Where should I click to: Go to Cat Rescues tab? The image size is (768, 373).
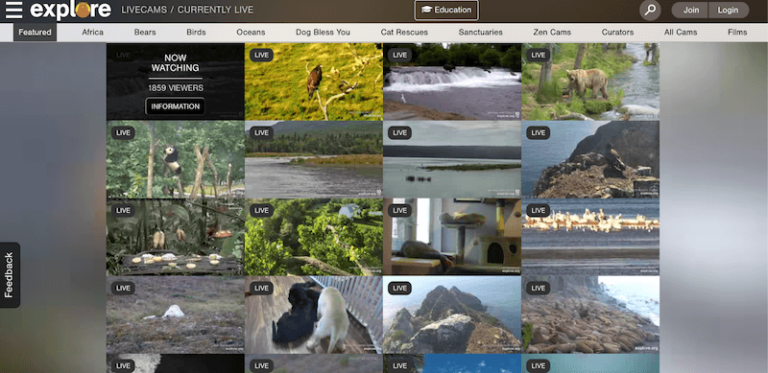404,32
